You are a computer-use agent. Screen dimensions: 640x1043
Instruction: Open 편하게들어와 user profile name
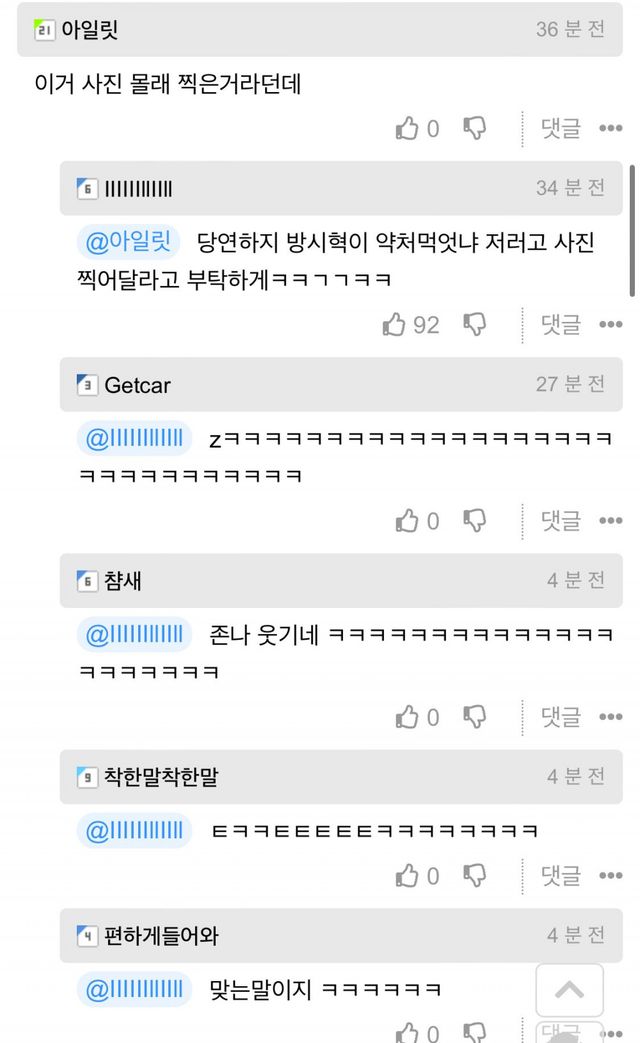tap(161, 936)
